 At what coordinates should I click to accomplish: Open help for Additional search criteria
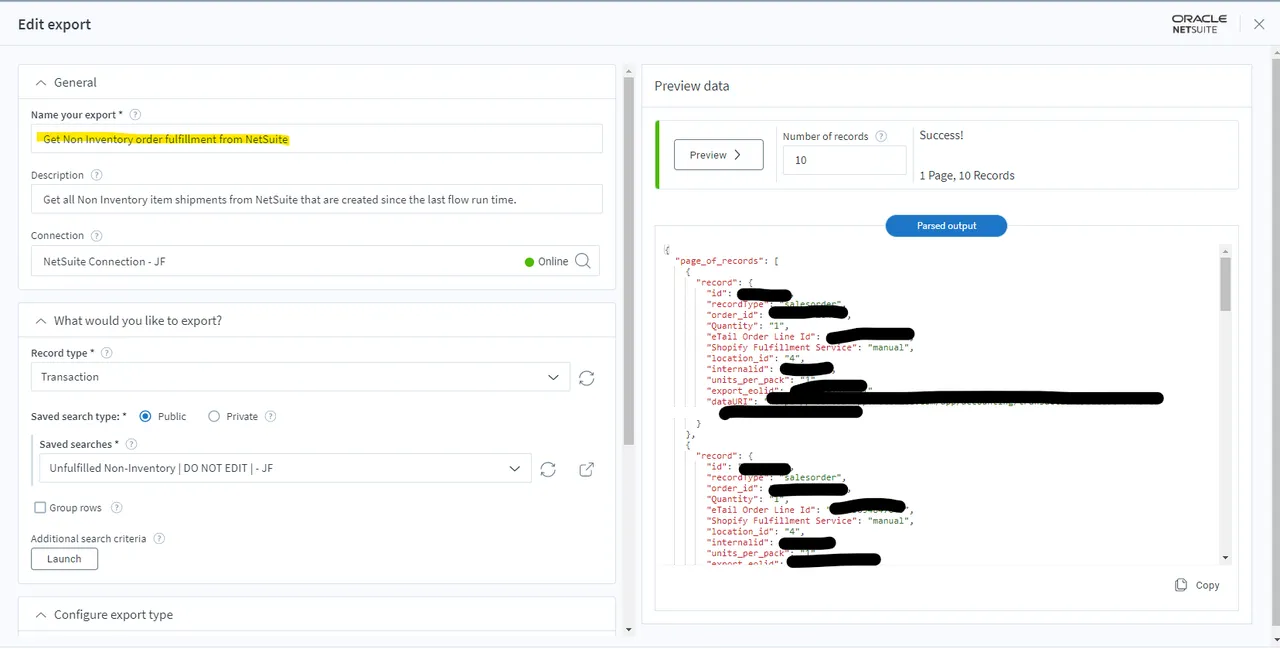coord(159,538)
